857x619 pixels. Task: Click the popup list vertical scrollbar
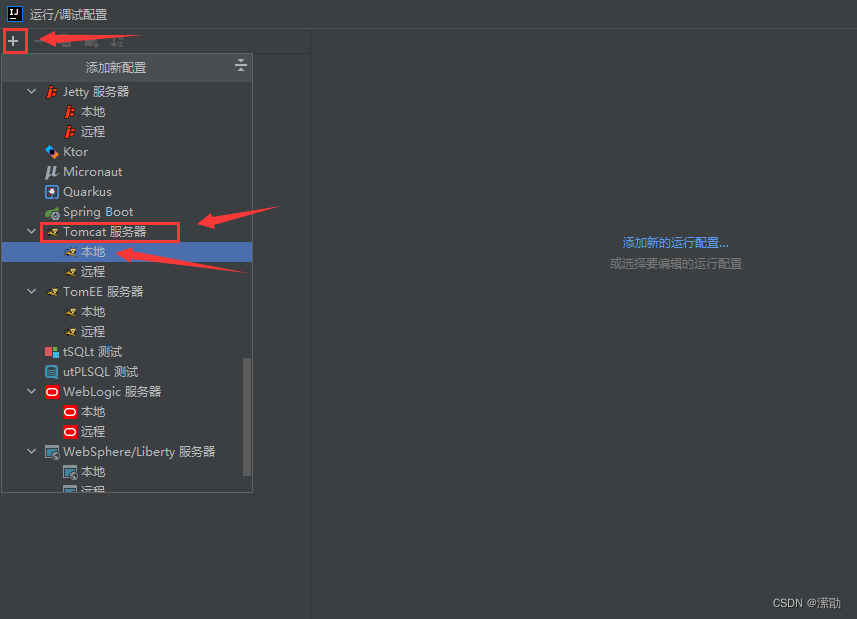click(247, 417)
